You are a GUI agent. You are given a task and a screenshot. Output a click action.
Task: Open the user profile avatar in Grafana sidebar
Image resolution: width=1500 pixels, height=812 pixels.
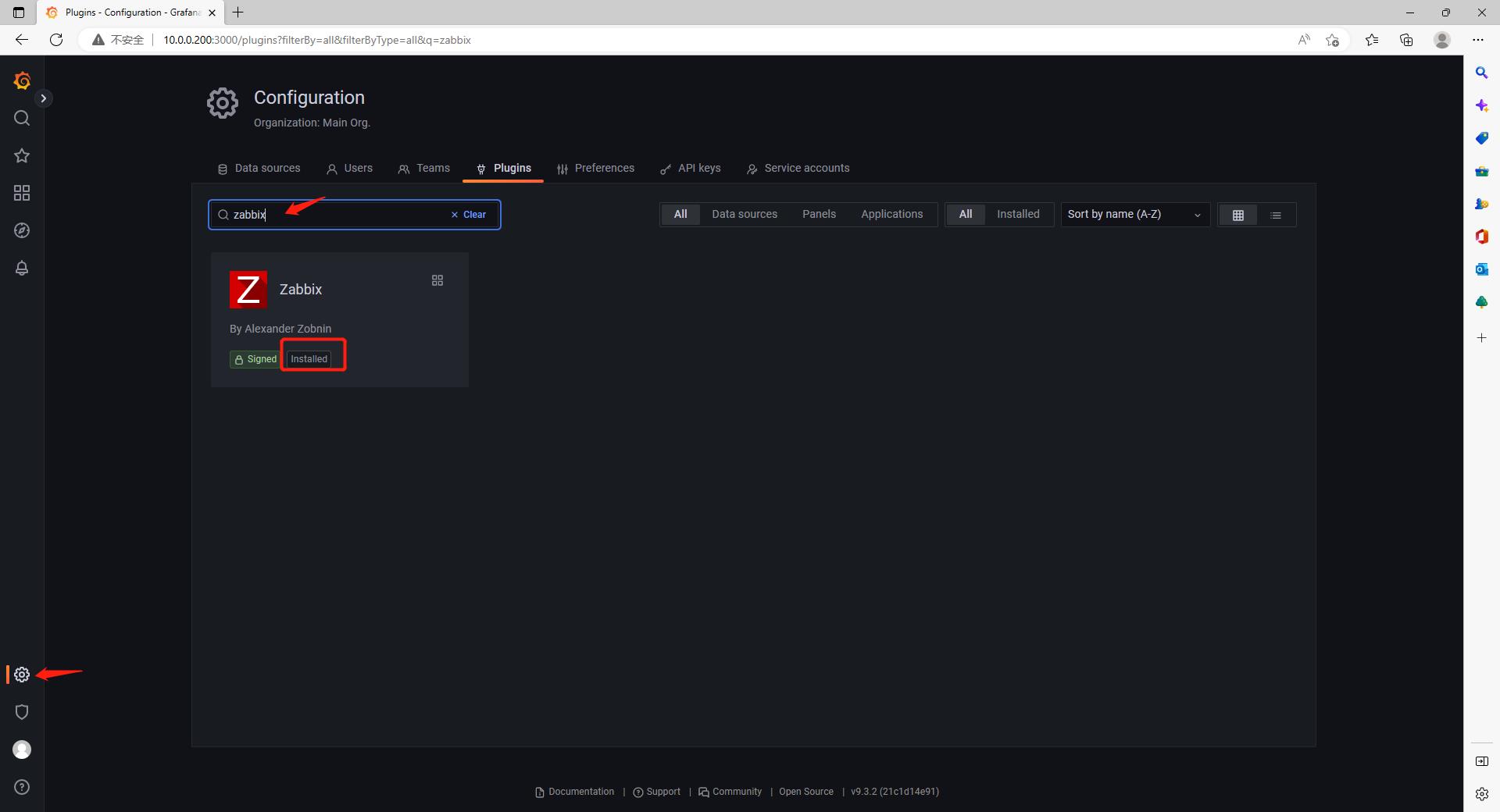(22, 750)
